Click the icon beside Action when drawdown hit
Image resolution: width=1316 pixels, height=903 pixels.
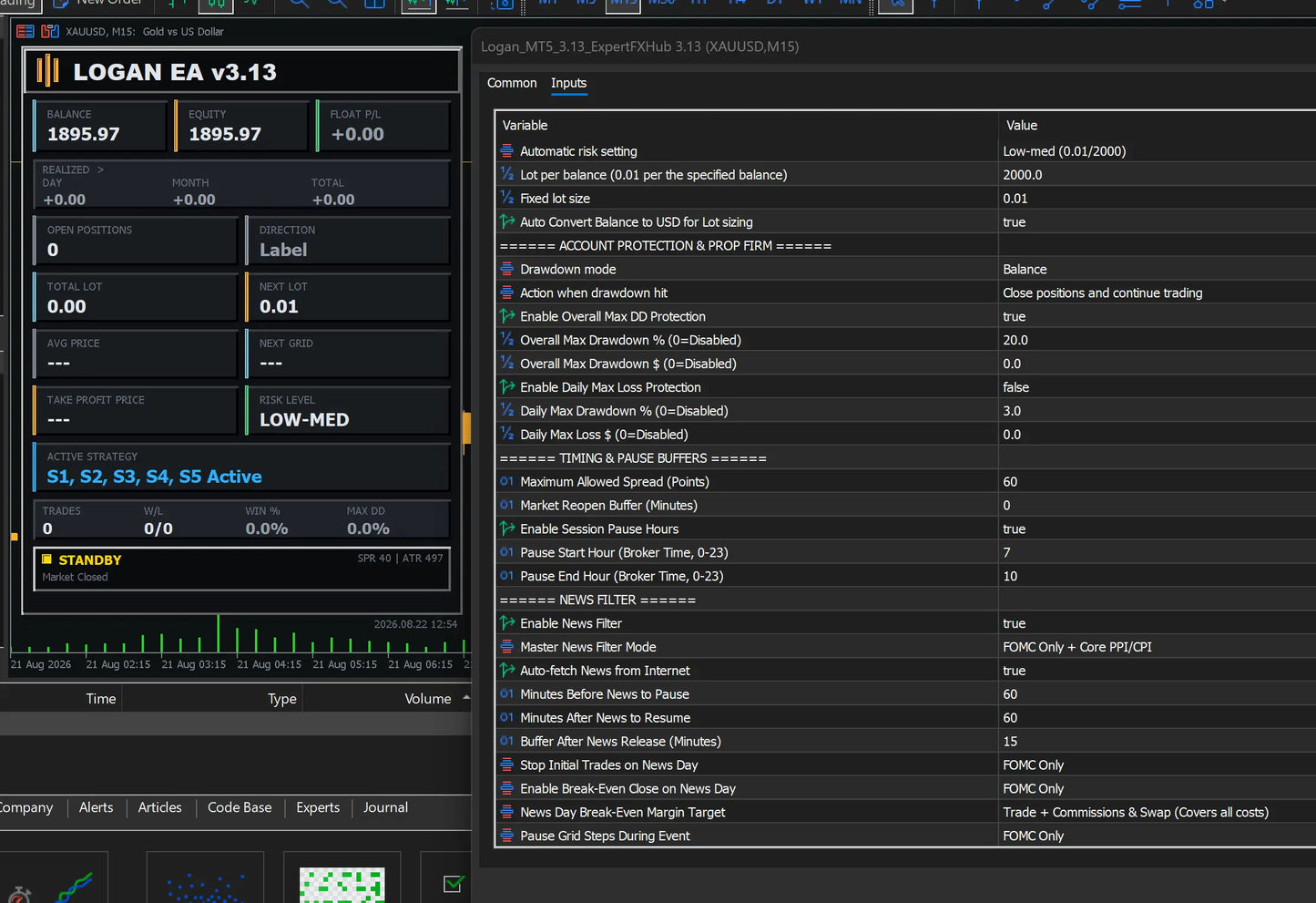507,292
